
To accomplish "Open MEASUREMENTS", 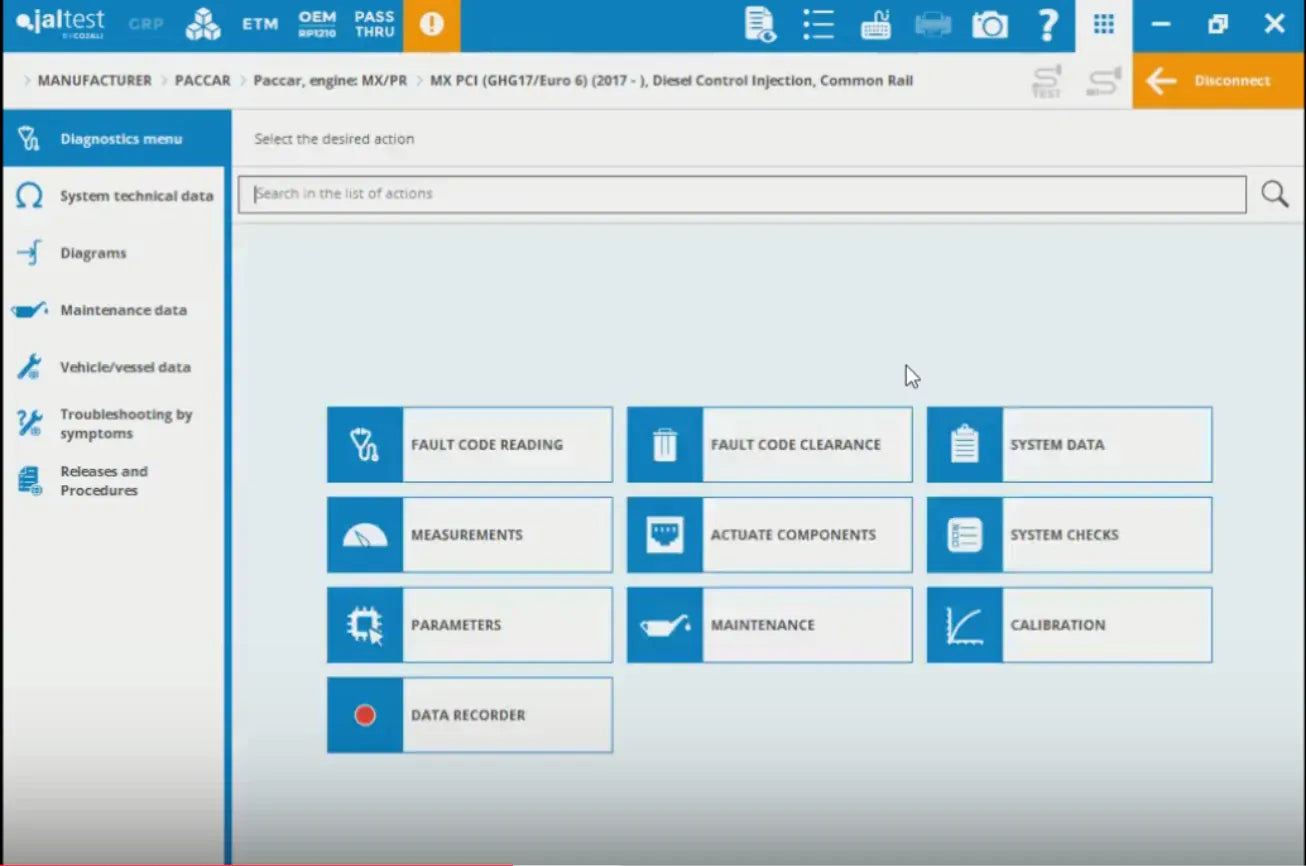I will pyautogui.click(x=470, y=535).
